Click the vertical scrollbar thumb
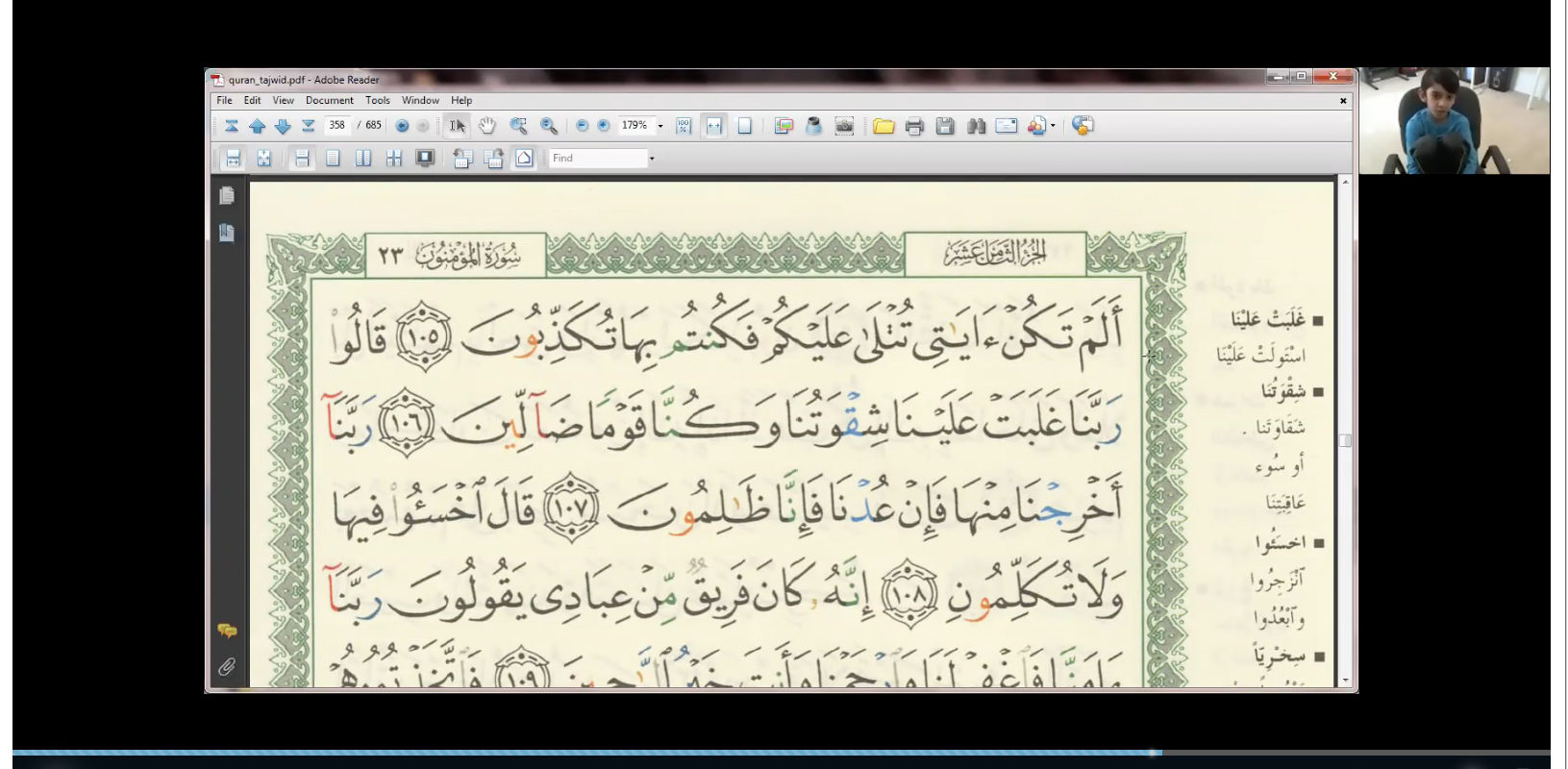1568x769 pixels. click(1345, 440)
